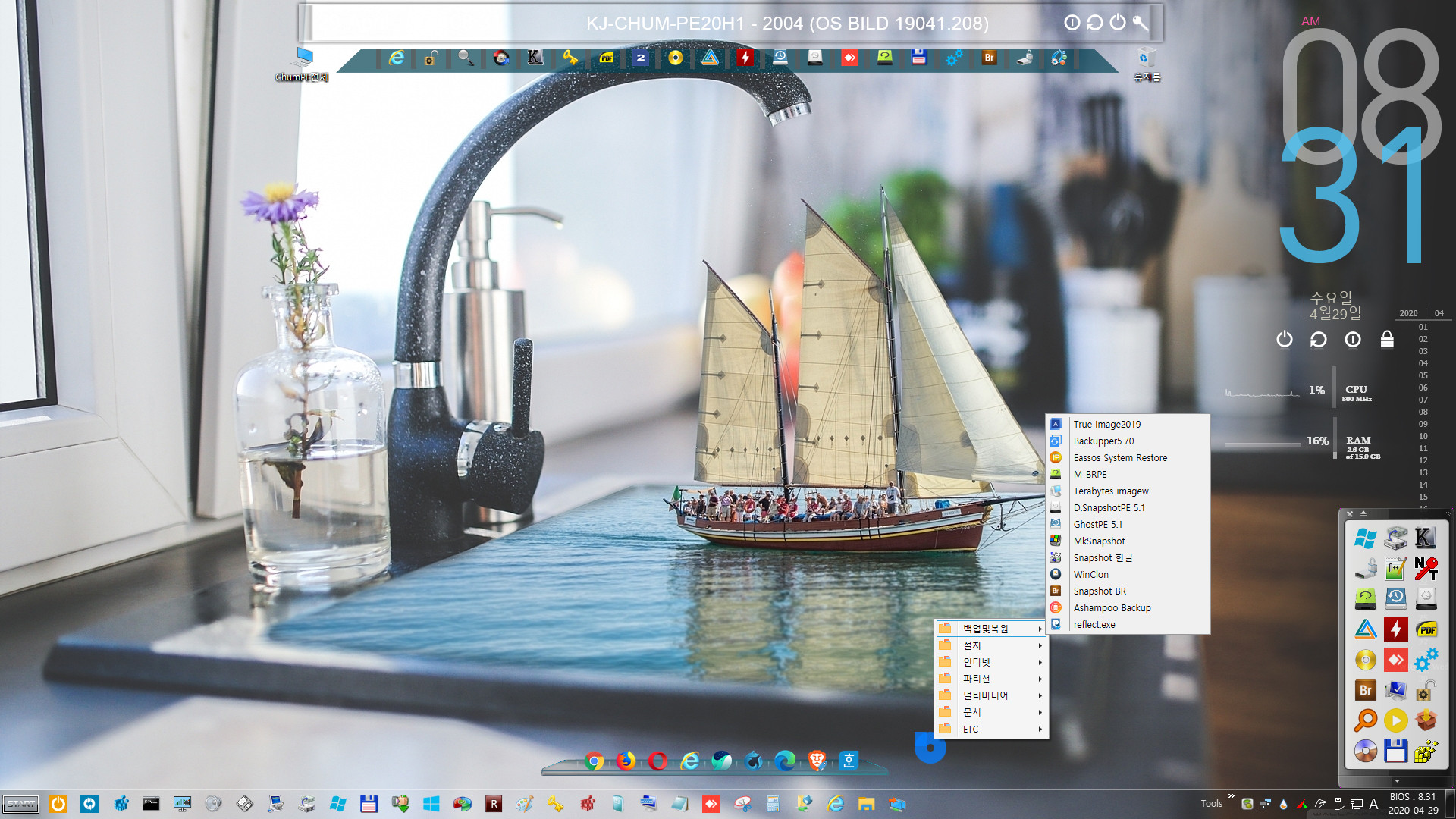Viewport: 1456px width, 819px height.
Task: Launch the red lightning bolt app in top launcher
Action: click(x=745, y=58)
